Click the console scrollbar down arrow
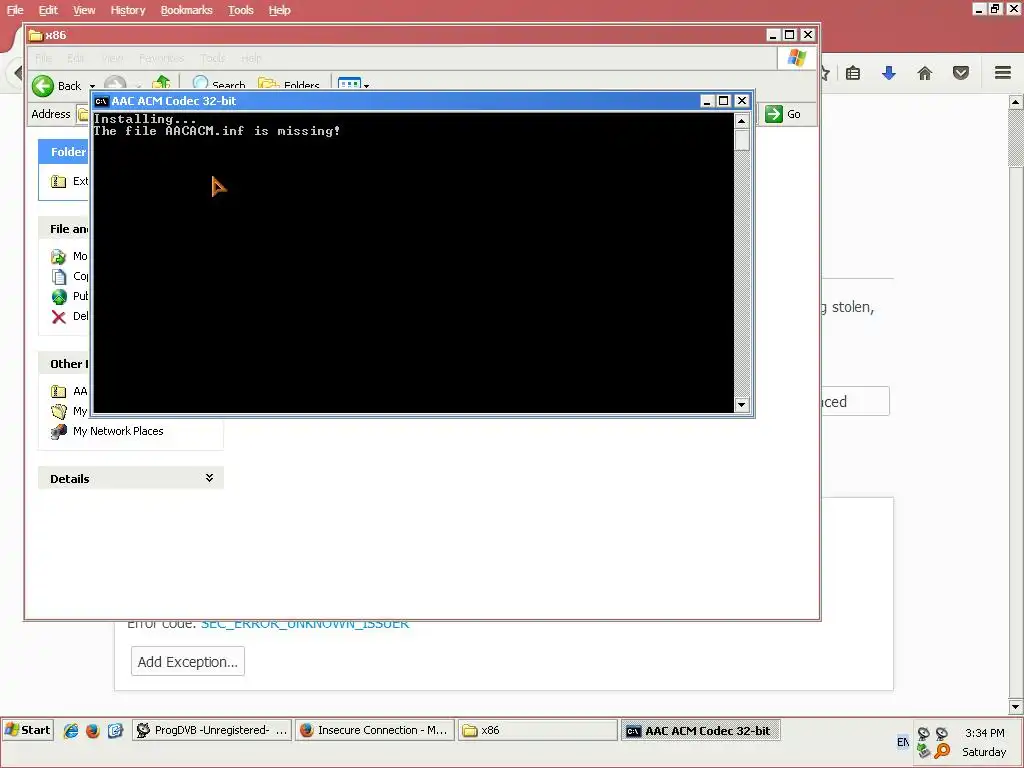Viewport: 1024px width, 768px height. point(741,405)
